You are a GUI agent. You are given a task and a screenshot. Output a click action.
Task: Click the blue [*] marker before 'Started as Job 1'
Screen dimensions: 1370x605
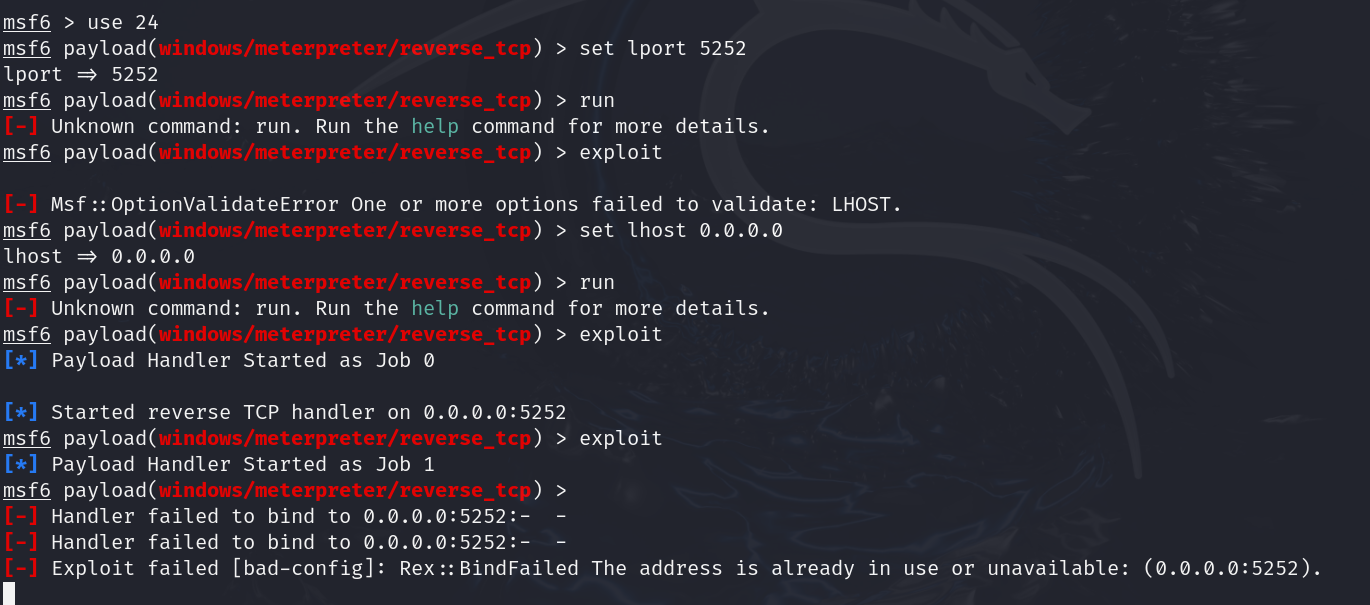(x=21, y=465)
